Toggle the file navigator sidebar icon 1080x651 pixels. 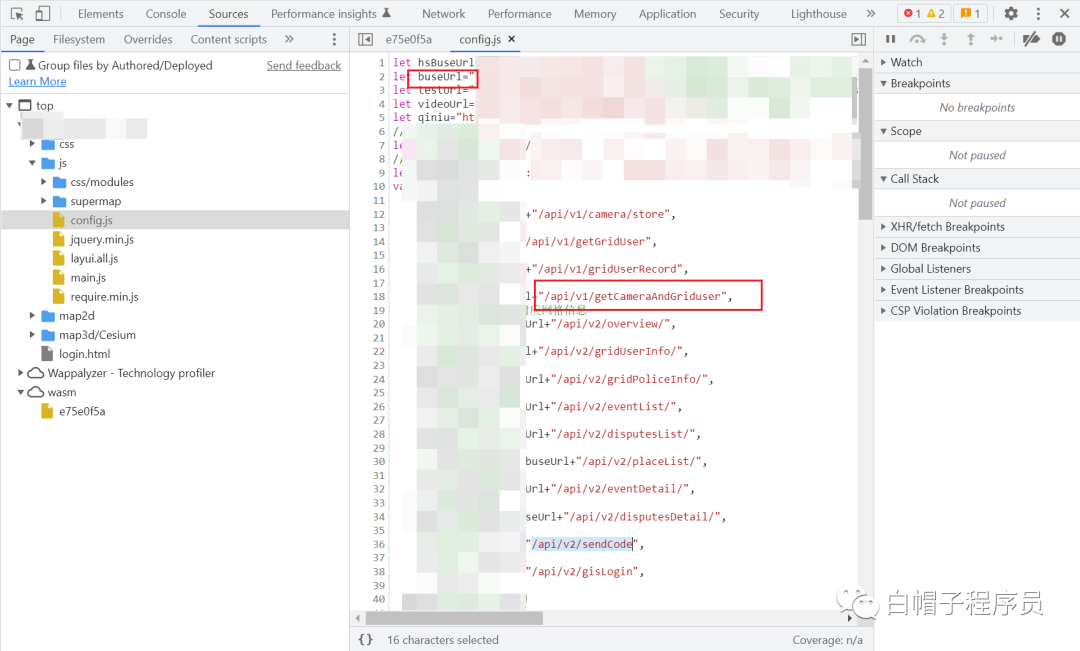[366, 39]
